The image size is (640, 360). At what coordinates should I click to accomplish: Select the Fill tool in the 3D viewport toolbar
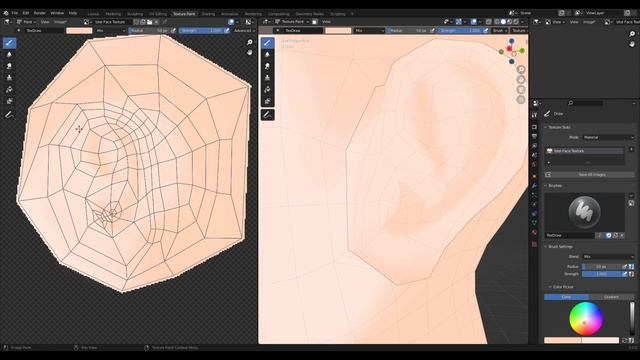point(267,89)
